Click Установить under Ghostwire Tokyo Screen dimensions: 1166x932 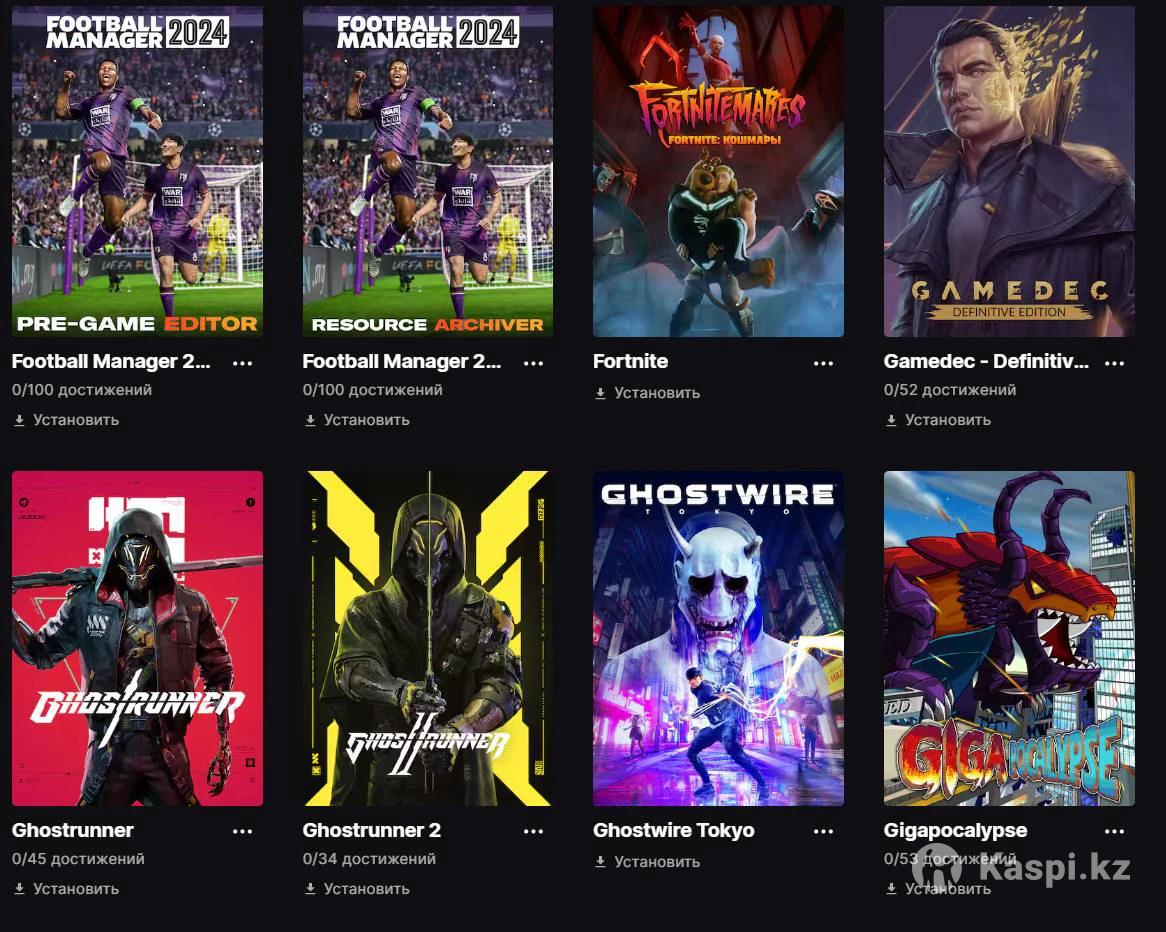pos(647,862)
